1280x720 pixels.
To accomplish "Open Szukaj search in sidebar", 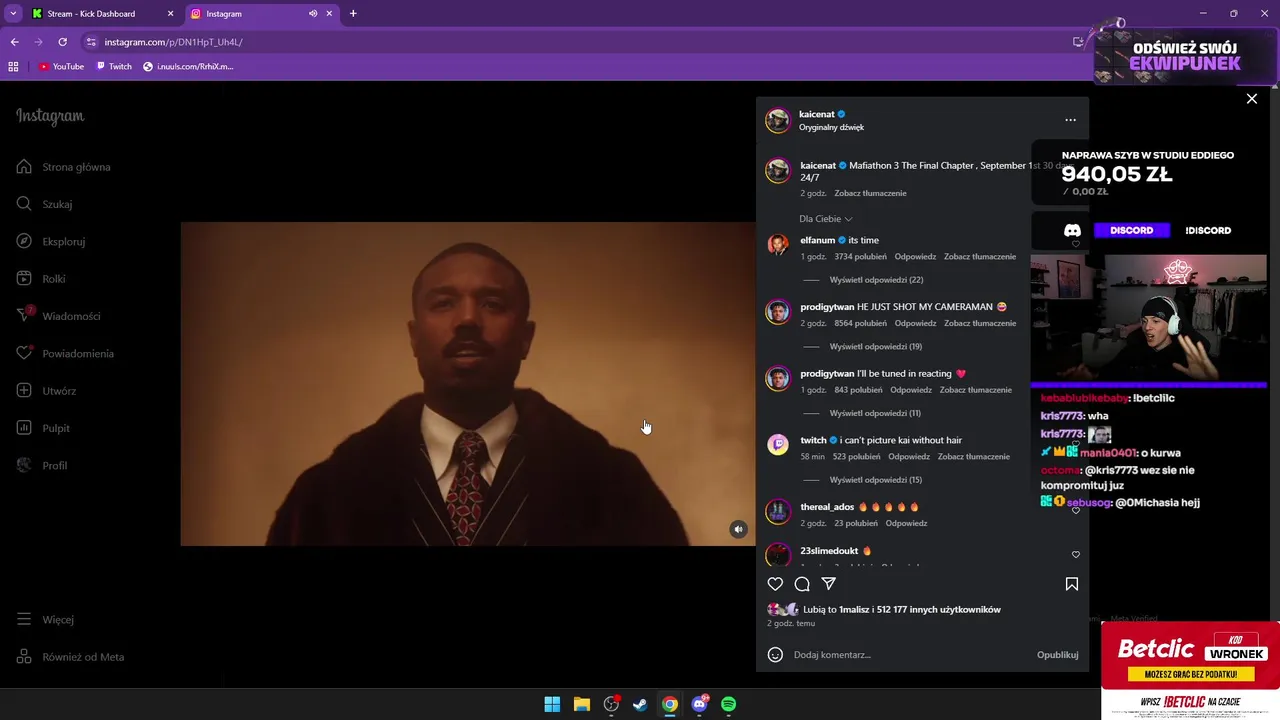I will tap(44, 204).
